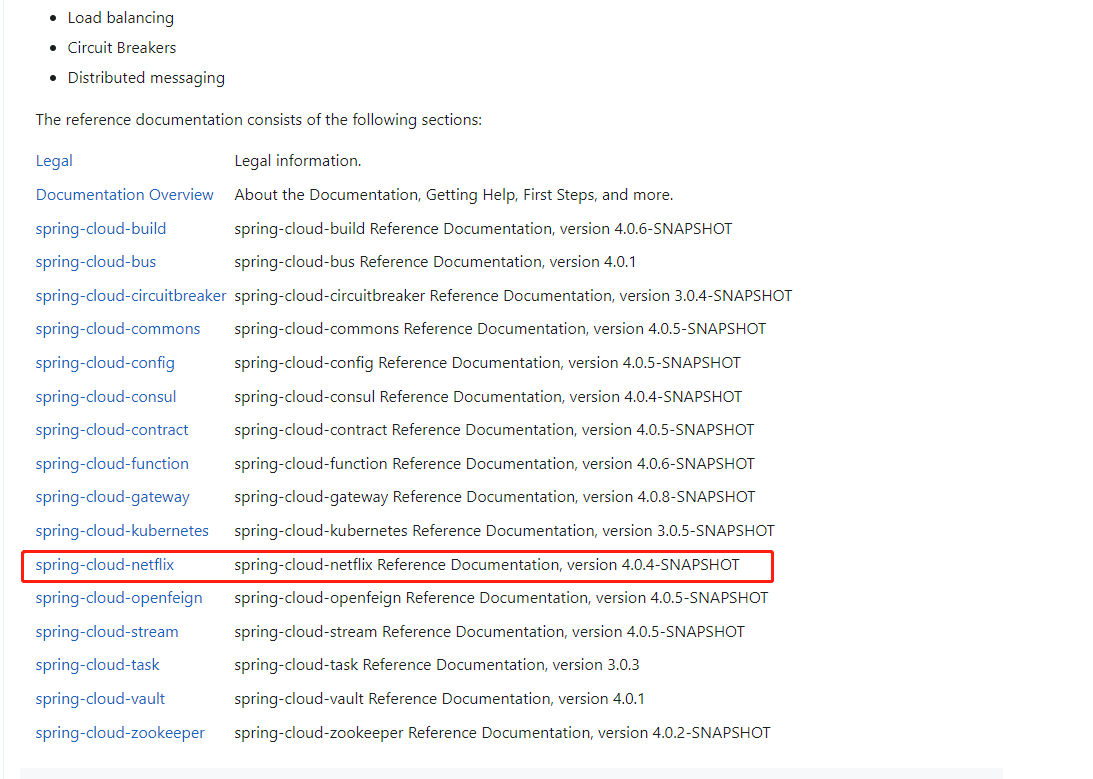The image size is (1093, 779).
Task: Open the spring-cloud-build documentation link
Action: click(x=101, y=229)
